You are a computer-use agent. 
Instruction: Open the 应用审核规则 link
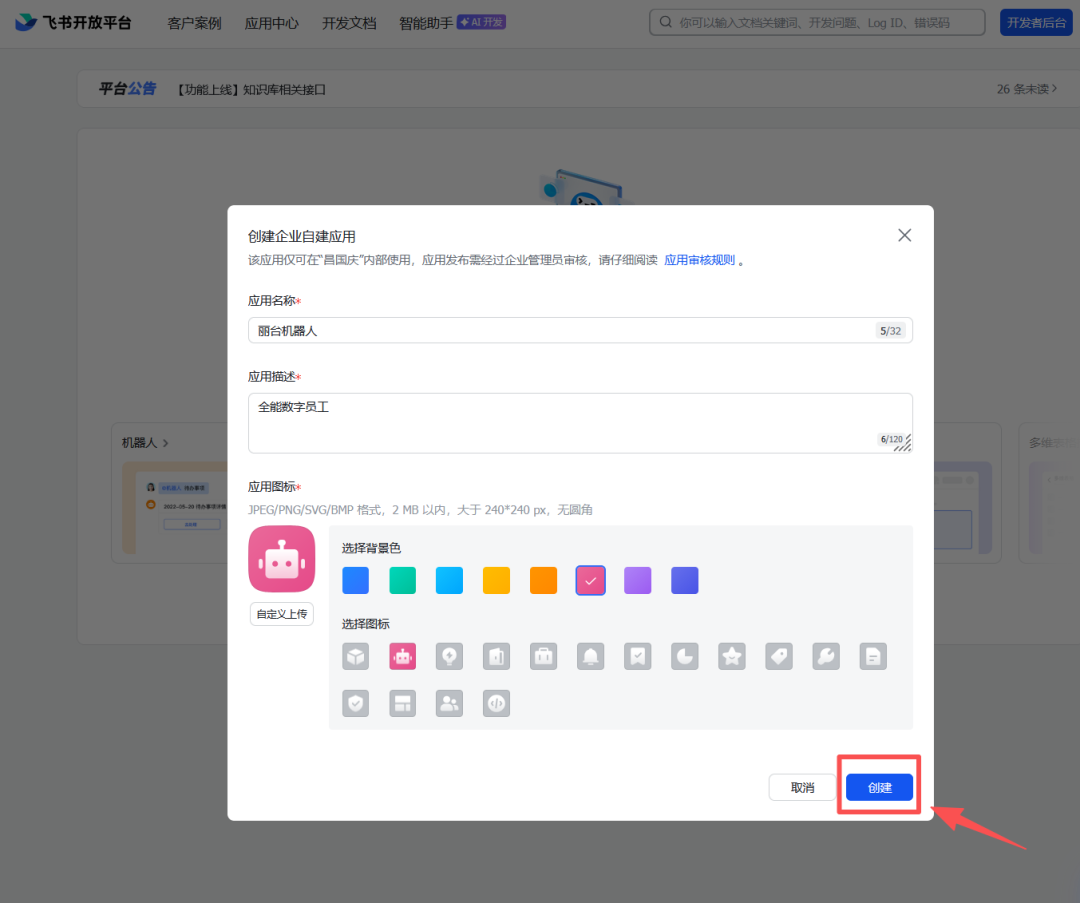699,260
